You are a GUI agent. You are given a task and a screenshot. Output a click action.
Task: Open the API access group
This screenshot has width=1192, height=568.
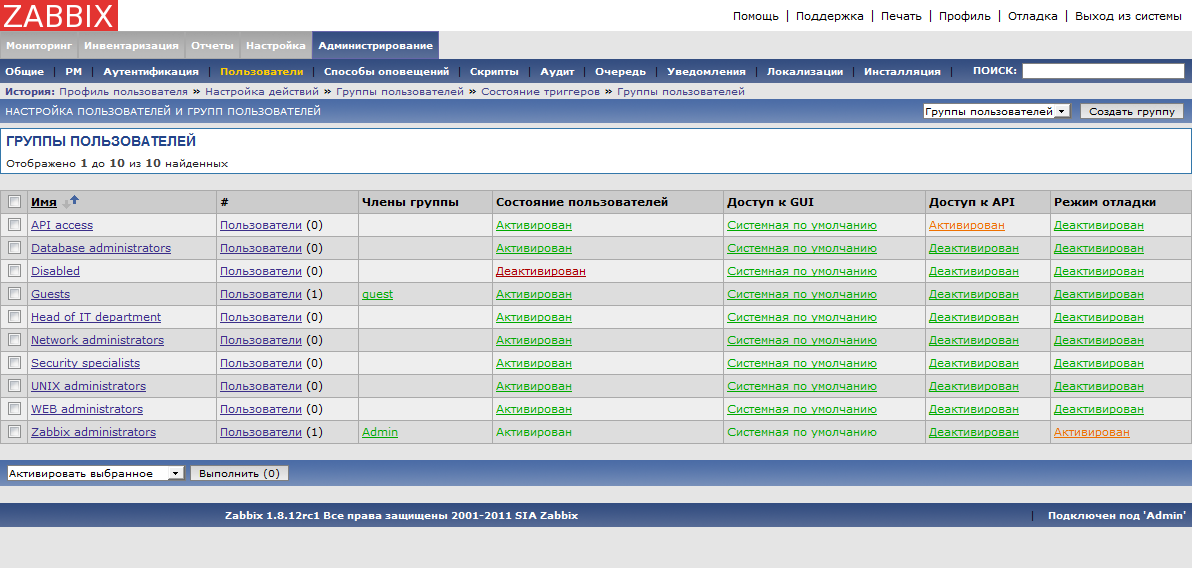click(x=62, y=225)
